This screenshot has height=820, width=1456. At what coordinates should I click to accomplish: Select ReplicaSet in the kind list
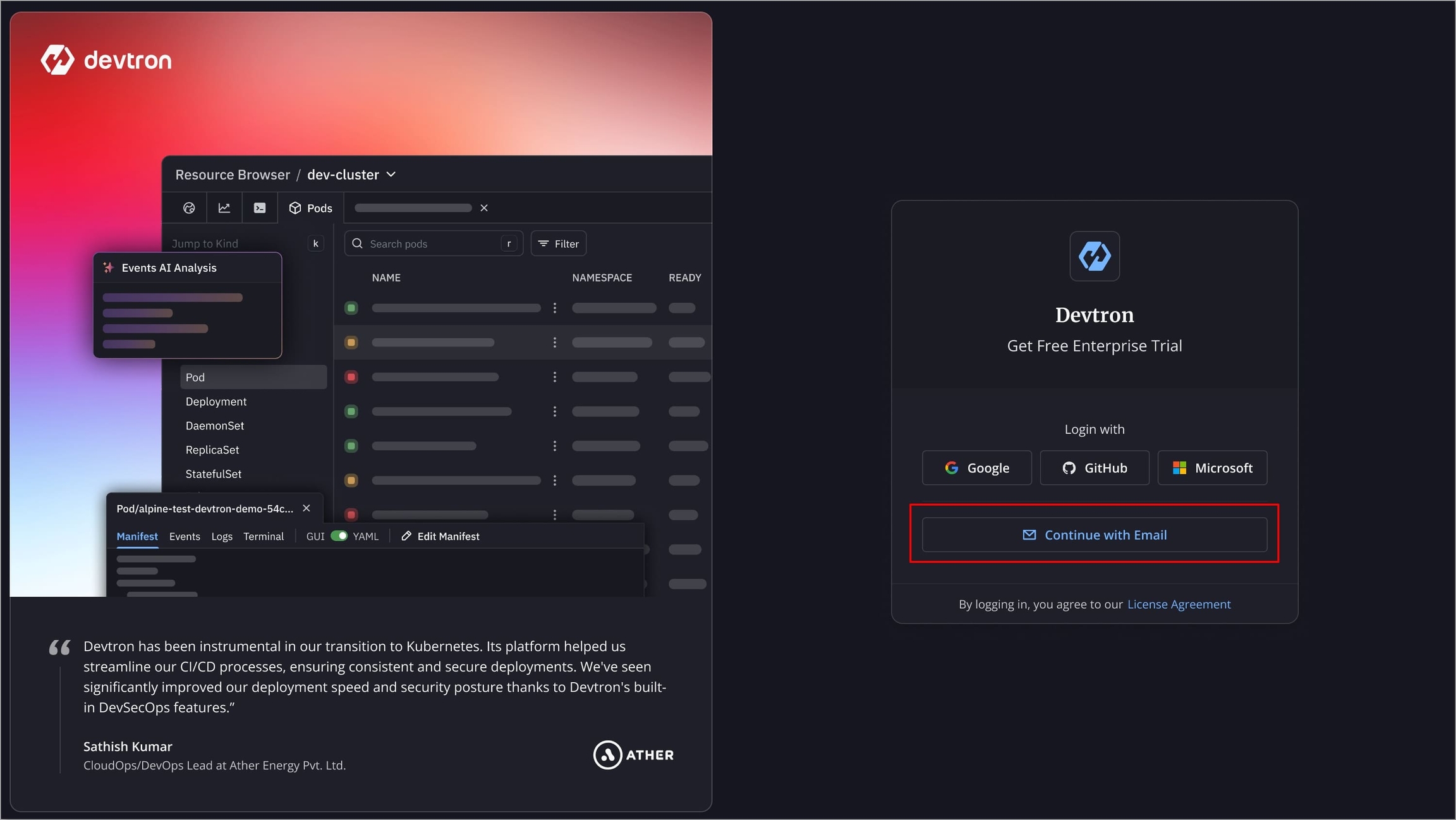(212, 450)
